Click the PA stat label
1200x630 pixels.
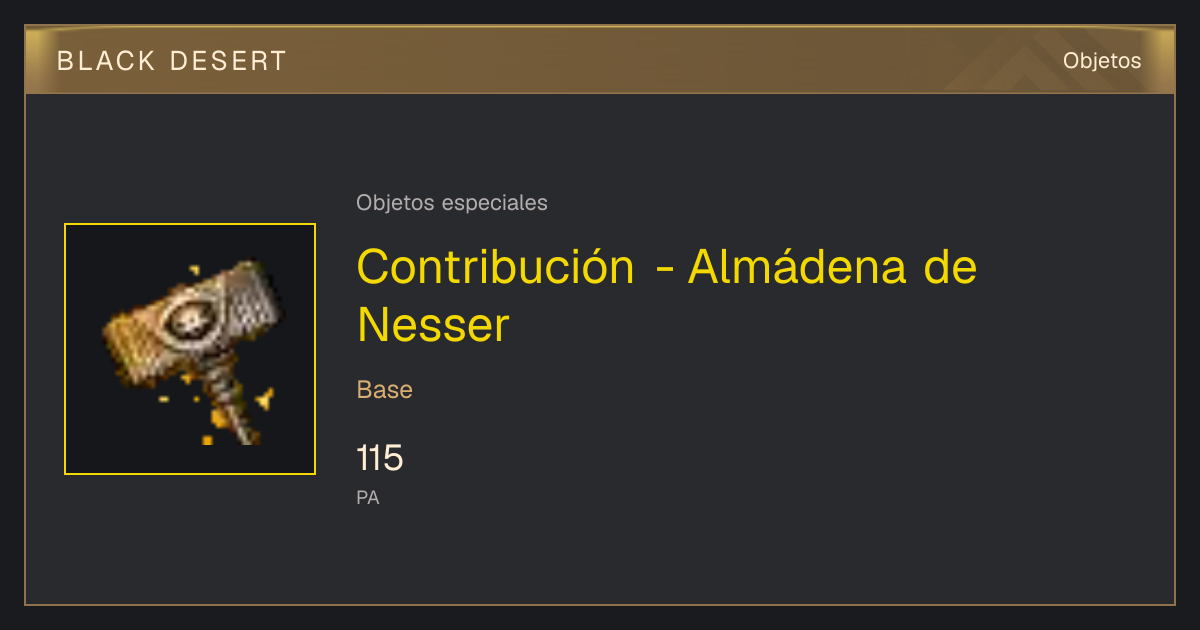368,497
